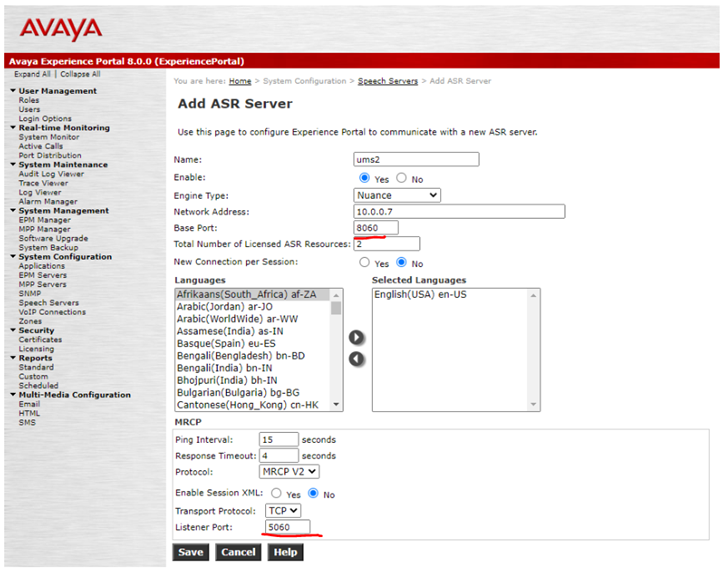Image resolution: width=724 pixels, height=573 pixels.
Task: Select Arabic(Jordan) ar-JO language
Action: coord(225,307)
